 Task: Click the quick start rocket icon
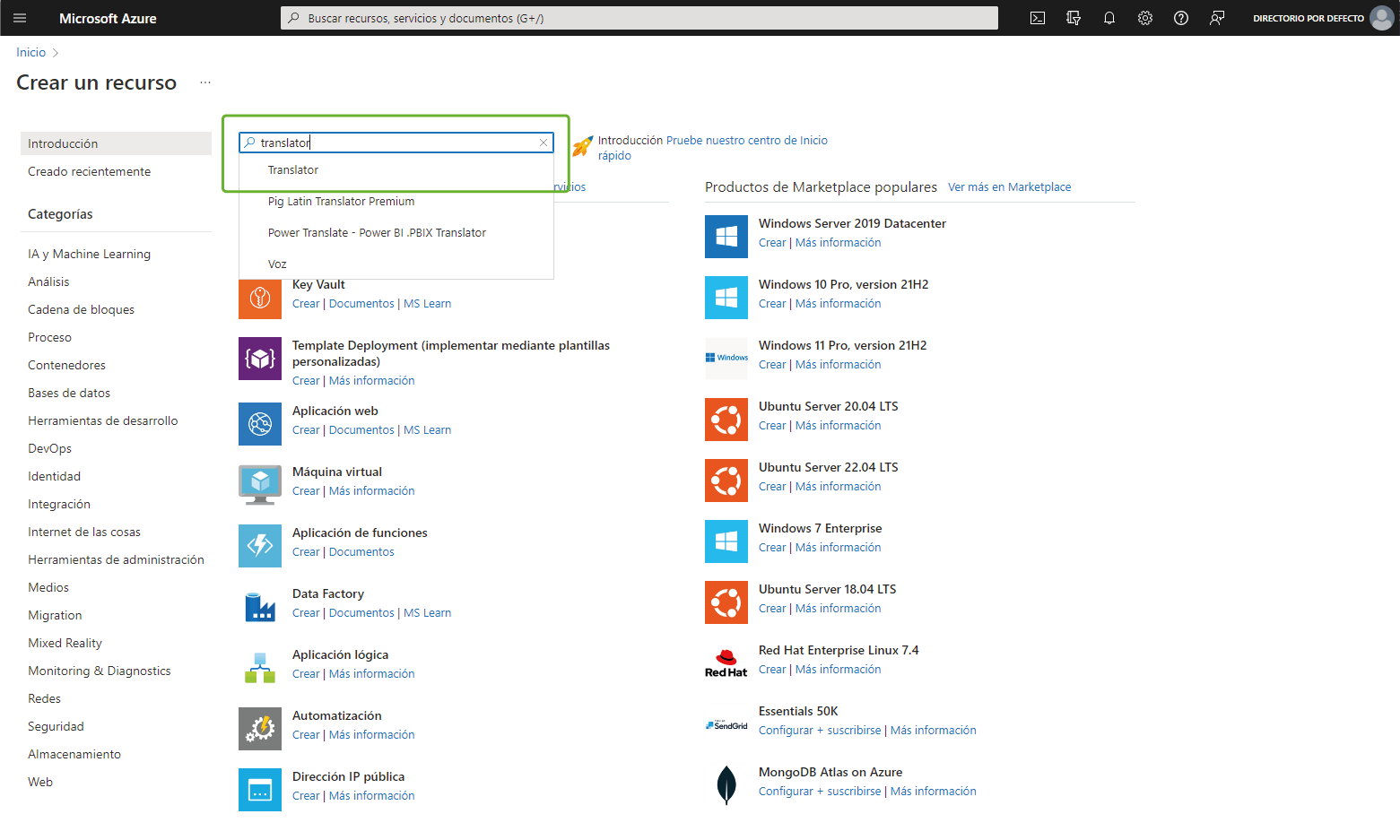[x=583, y=146]
